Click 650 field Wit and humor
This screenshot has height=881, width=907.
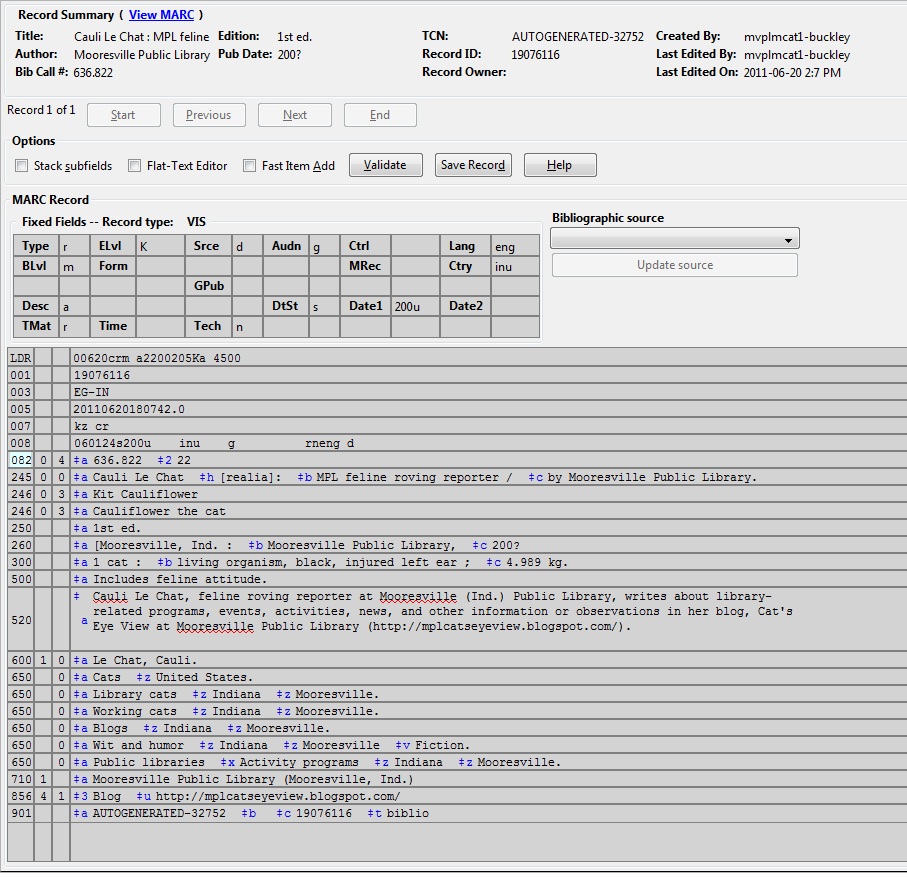coord(488,745)
